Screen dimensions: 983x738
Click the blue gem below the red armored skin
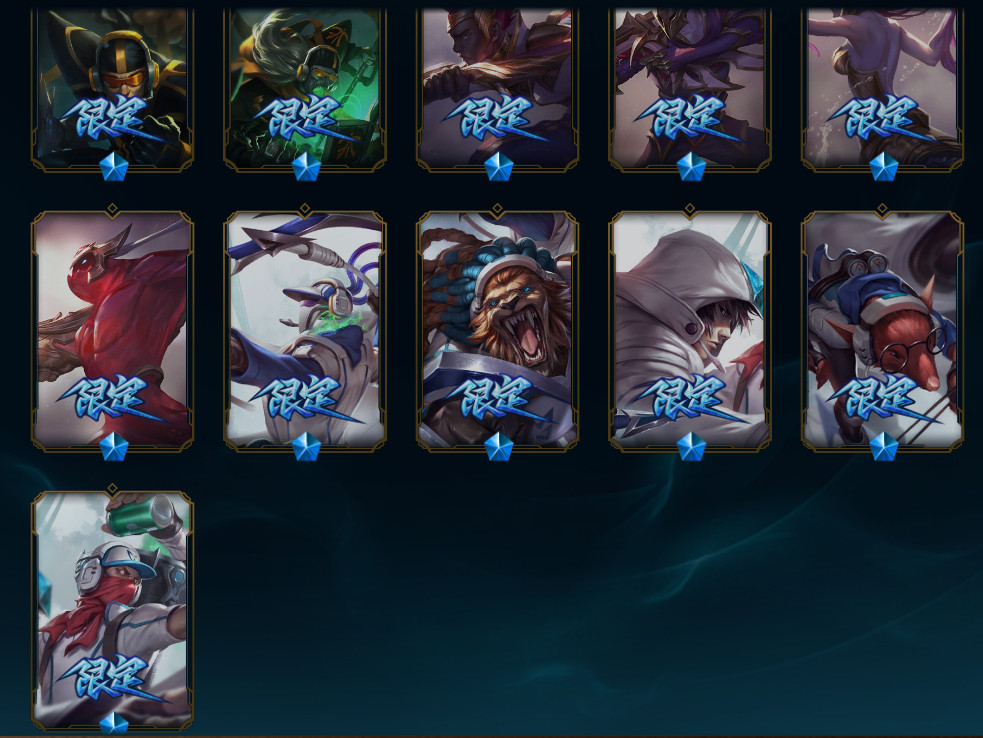tap(114, 446)
